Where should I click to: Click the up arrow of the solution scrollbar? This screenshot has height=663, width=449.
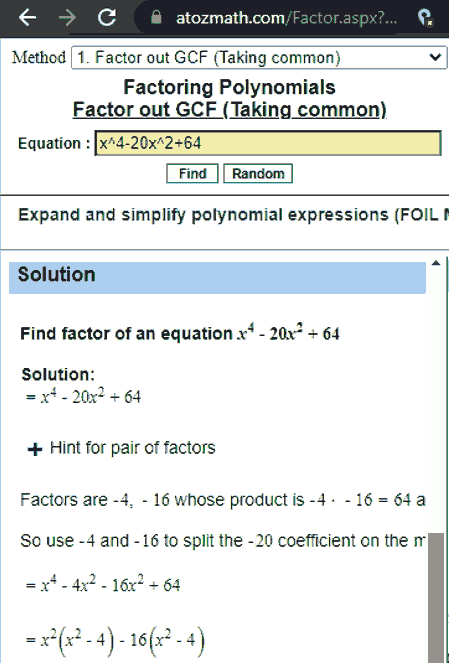point(436,263)
